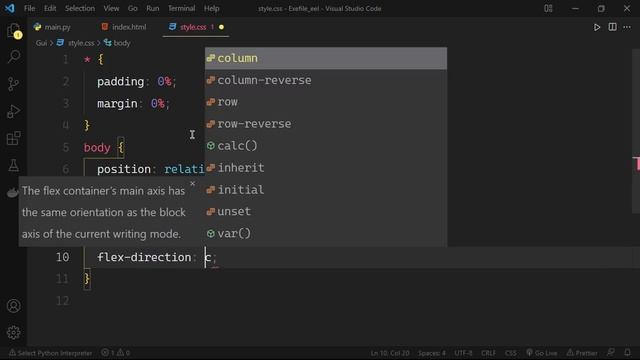Split the editor right
The width and height of the screenshot is (640, 360).
612,27
